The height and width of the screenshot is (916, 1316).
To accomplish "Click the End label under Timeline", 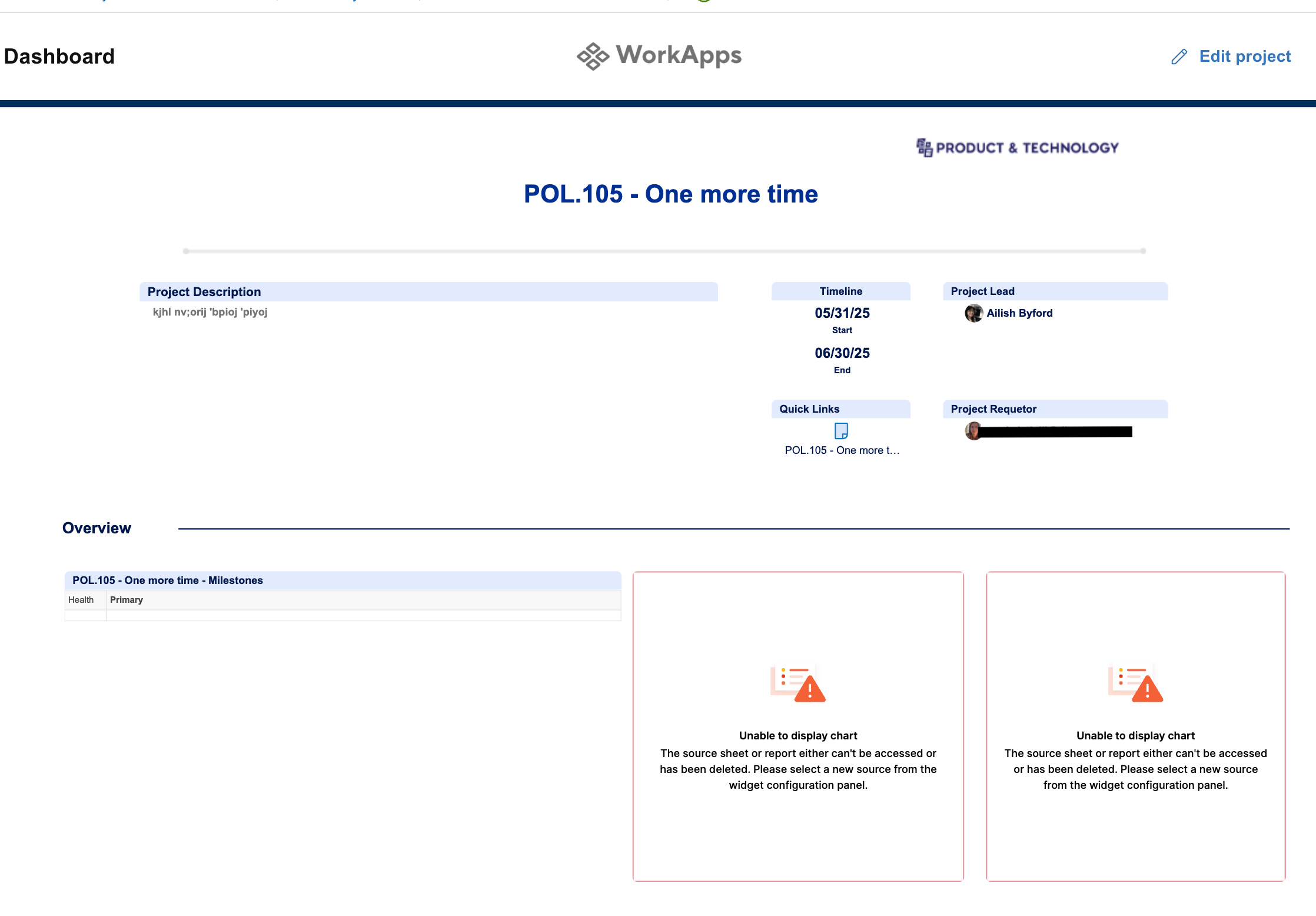I will click(842, 370).
